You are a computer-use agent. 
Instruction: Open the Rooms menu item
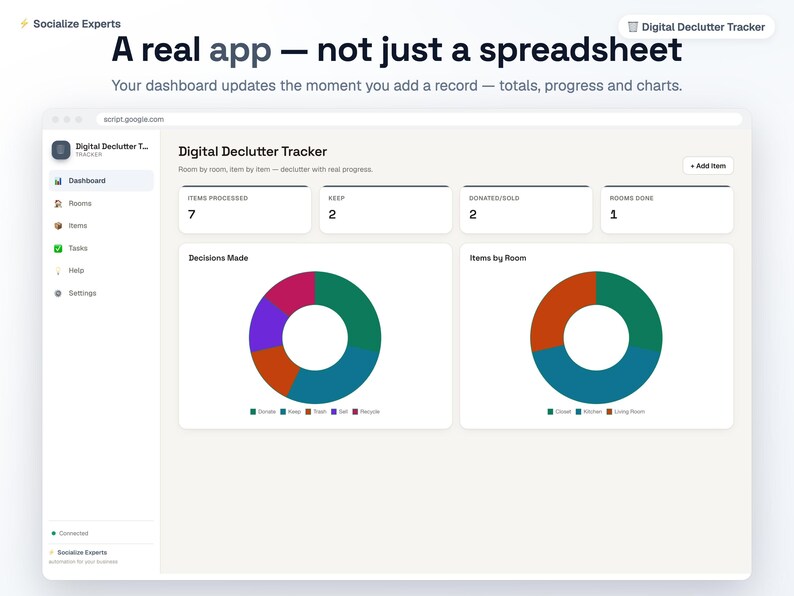pyautogui.click(x=101, y=204)
